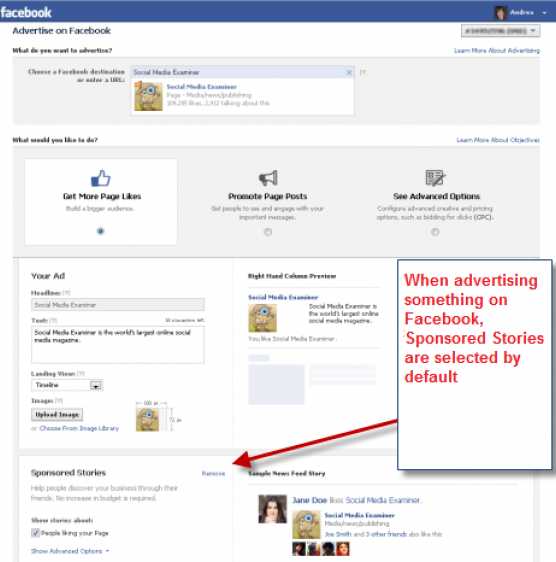Click the ad image preview thumbnail
The width and height of the screenshot is (556, 562).
pyautogui.click(x=147, y=420)
